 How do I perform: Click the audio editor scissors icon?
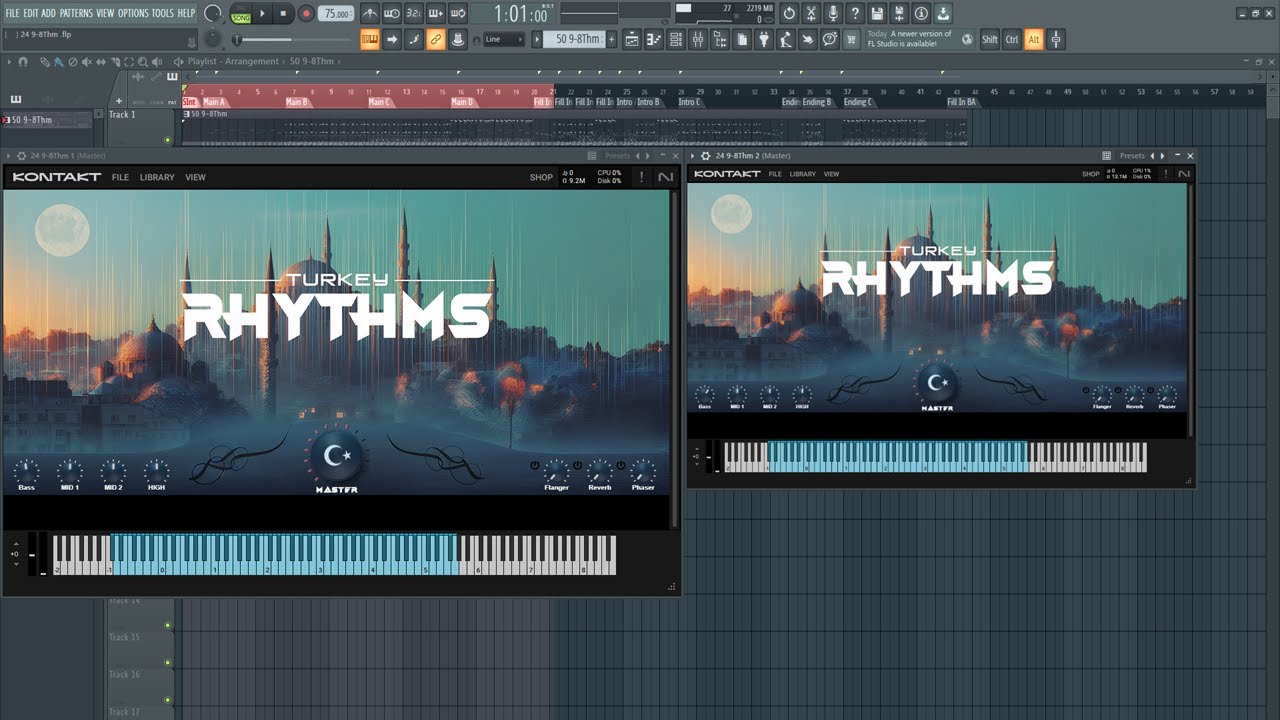[x=811, y=14]
